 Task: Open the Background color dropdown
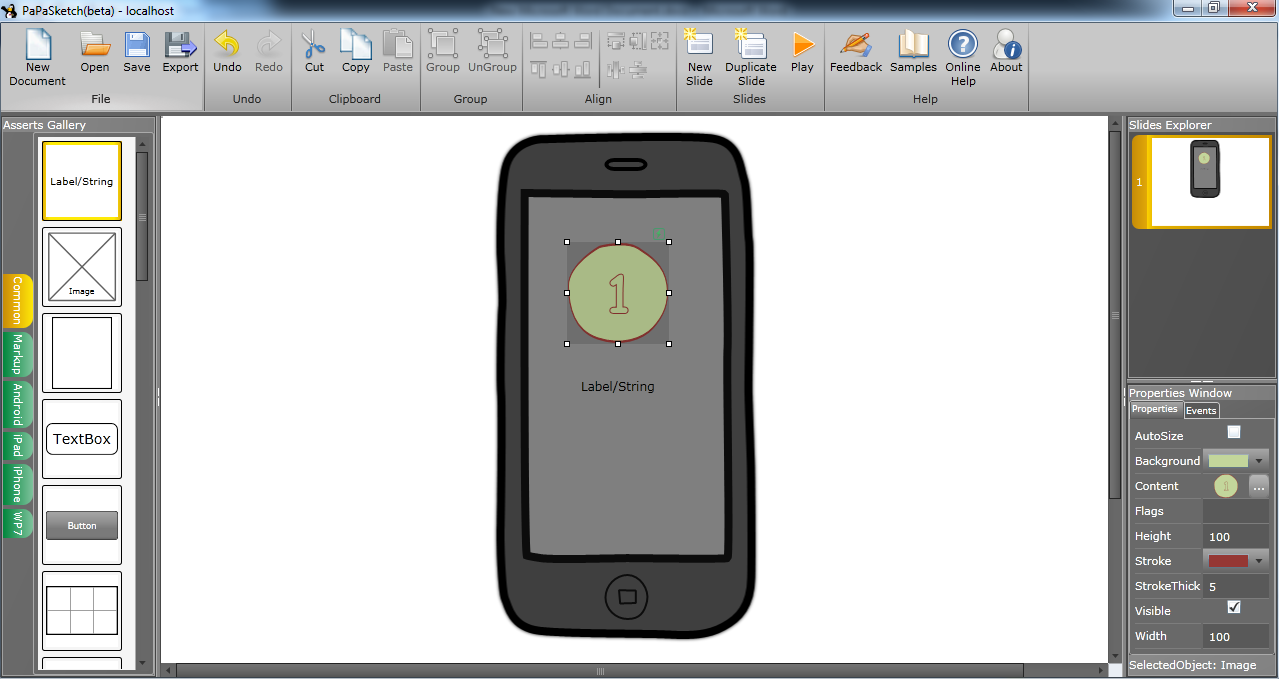pos(1259,461)
